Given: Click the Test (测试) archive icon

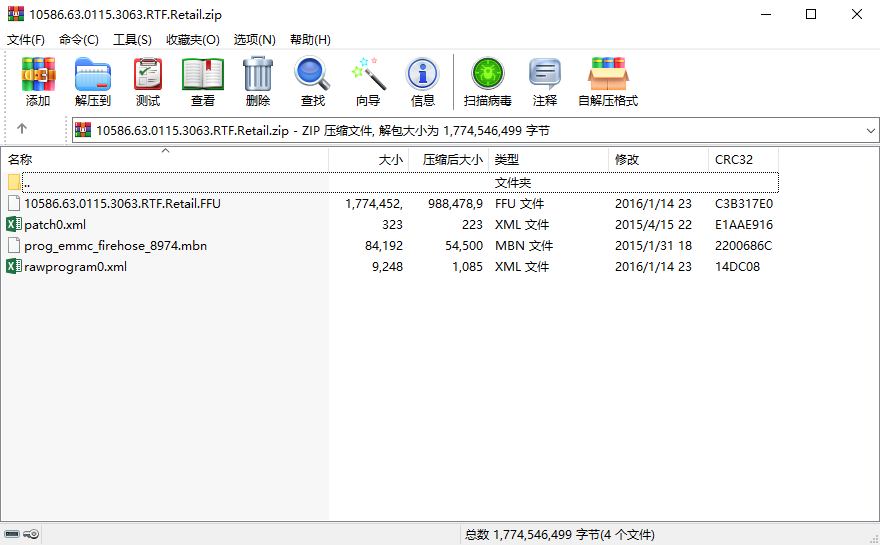Looking at the screenshot, I should 148,74.
